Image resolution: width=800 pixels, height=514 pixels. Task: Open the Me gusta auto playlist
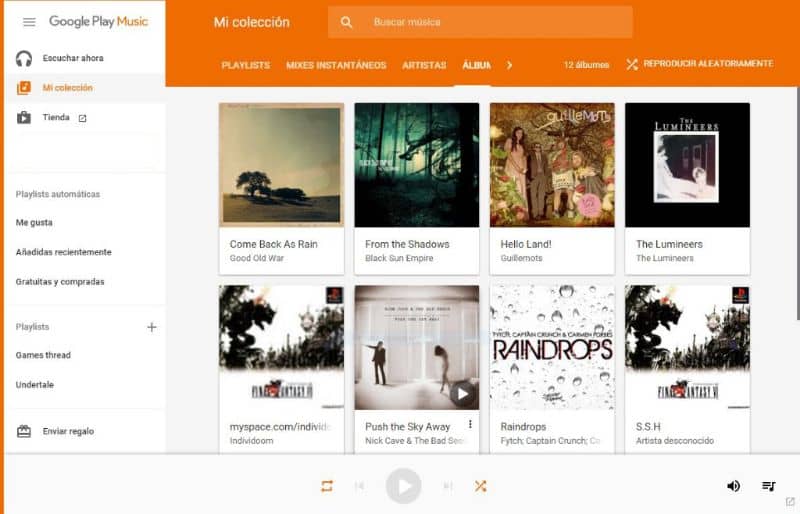[34, 223]
